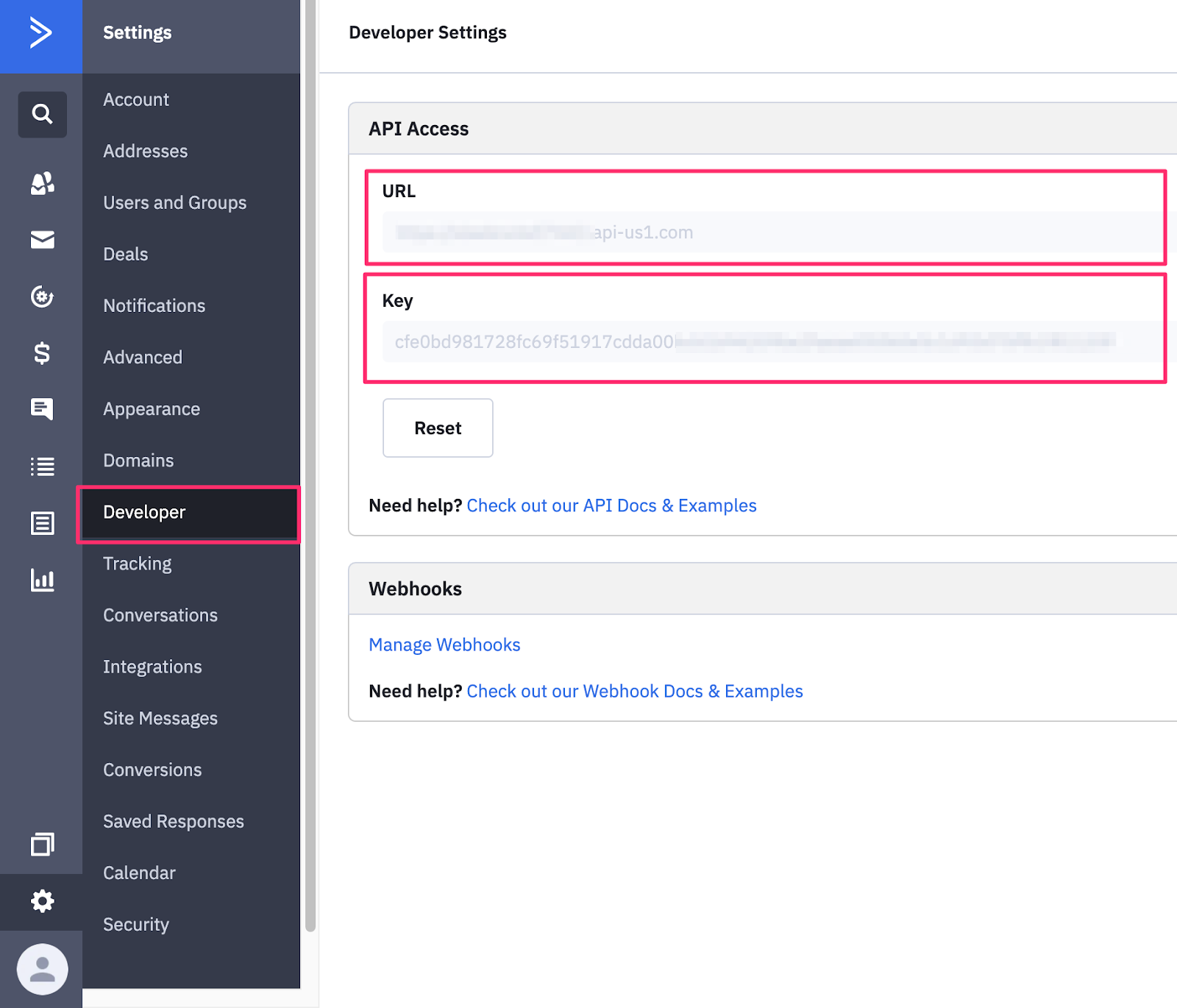
Task: Click the Manage Webhooks link
Action: 444,645
